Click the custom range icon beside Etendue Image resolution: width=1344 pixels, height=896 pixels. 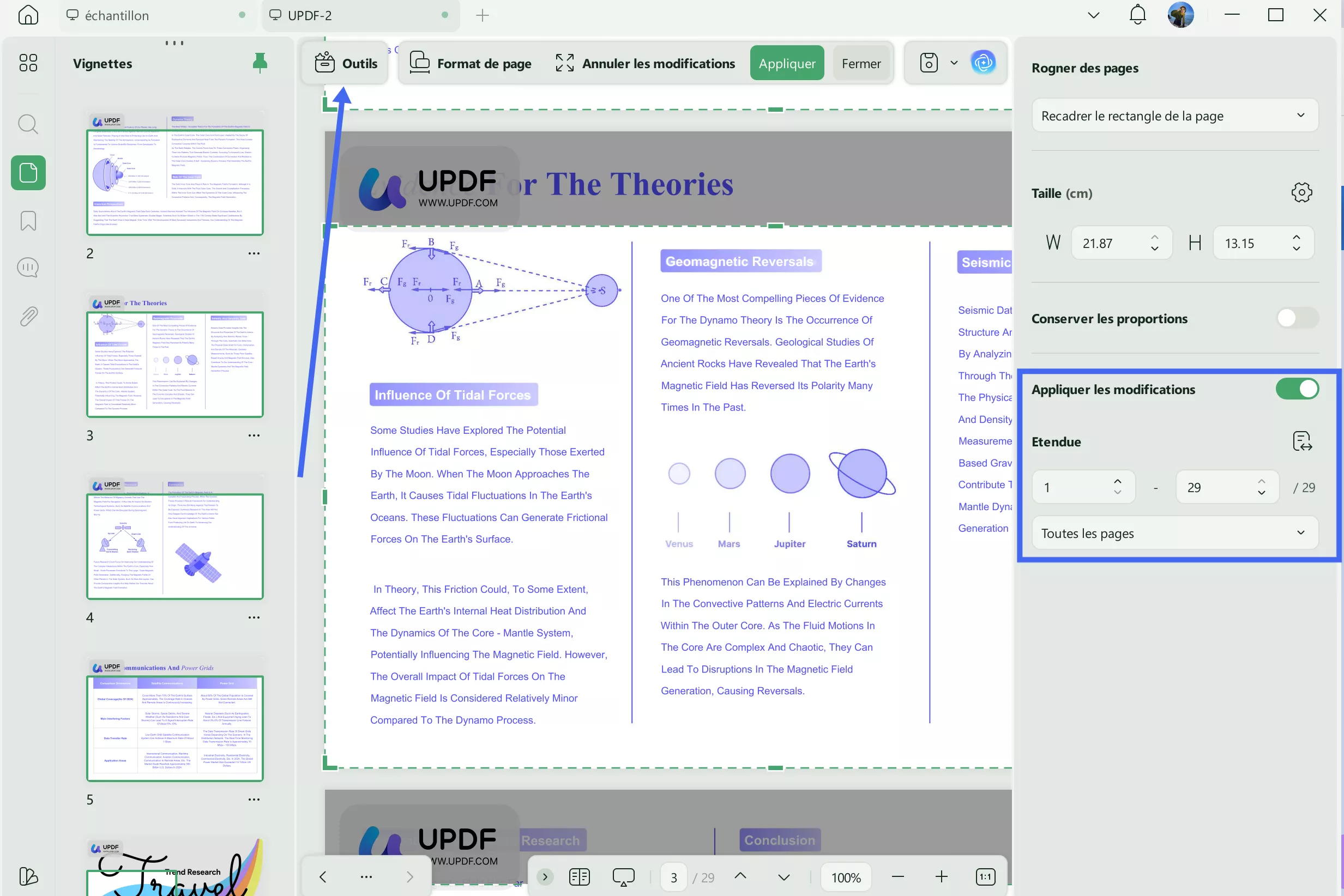[1301, 441]
